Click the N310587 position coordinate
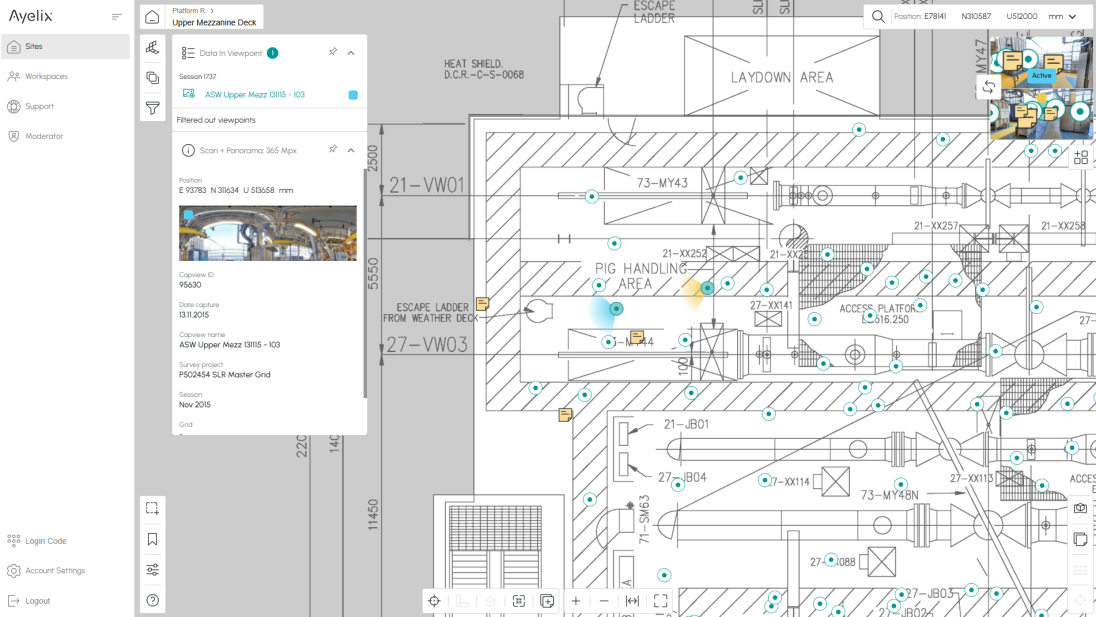The image size is (1096, 617). [x=976, y=16]
